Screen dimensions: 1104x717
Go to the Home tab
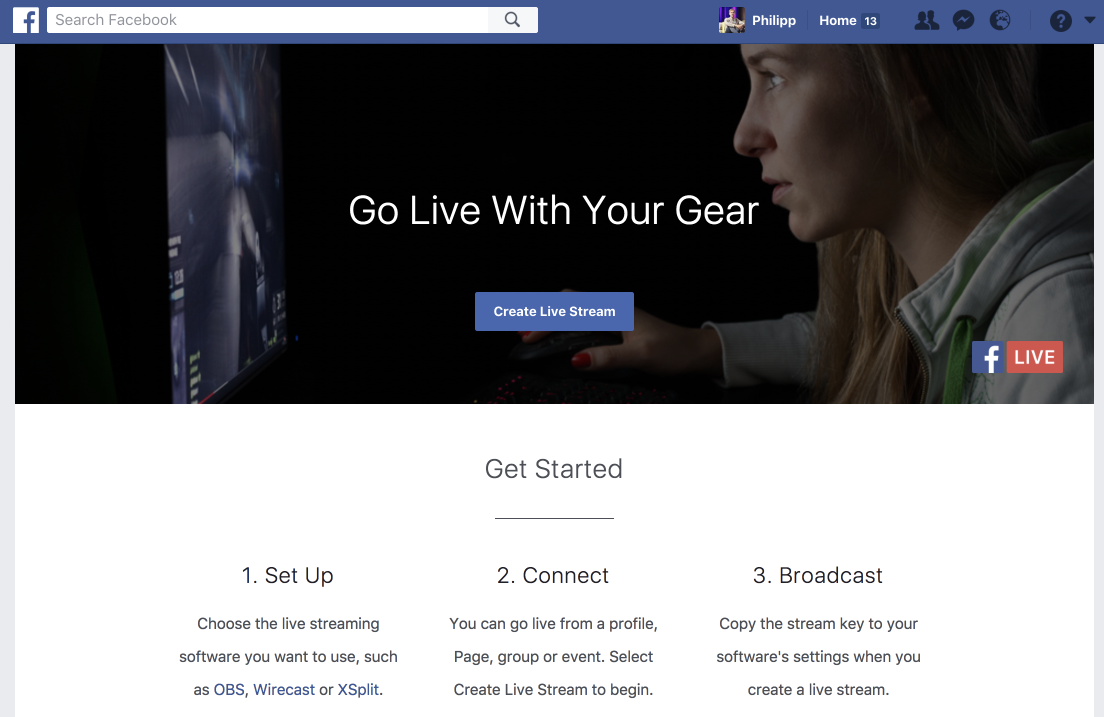(837, 20)
